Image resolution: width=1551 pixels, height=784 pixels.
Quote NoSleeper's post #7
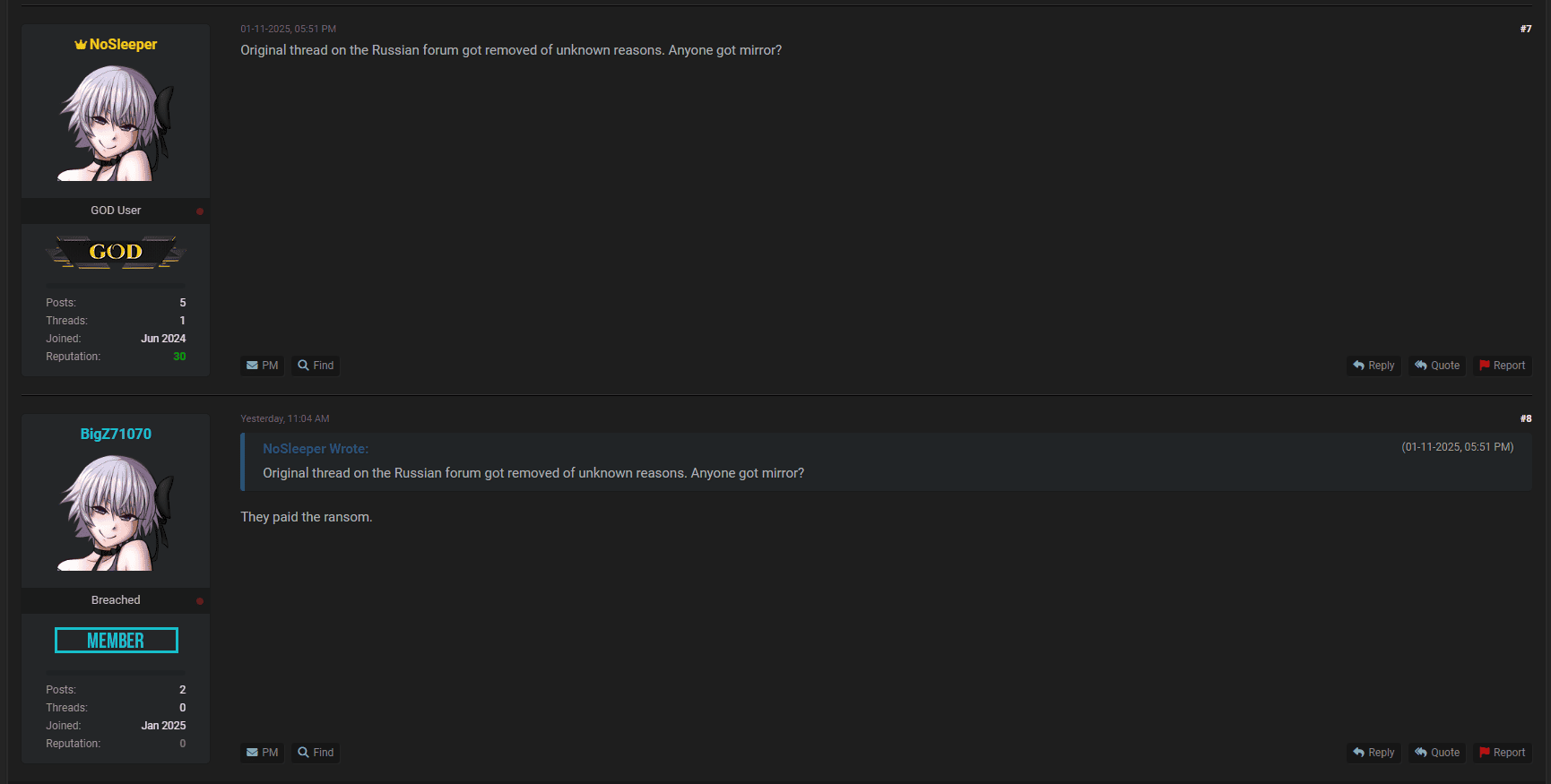click(1437, 366)
